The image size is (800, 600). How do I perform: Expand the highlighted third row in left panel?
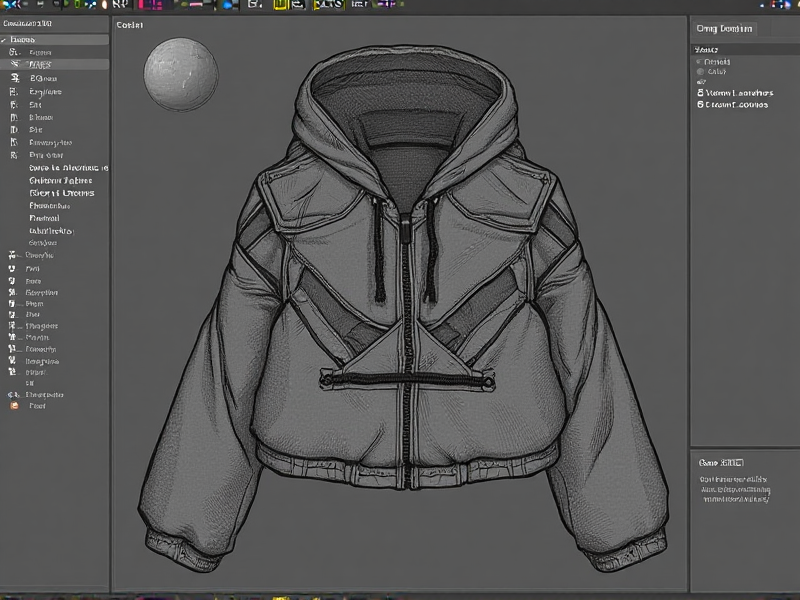tap(14, 64)
